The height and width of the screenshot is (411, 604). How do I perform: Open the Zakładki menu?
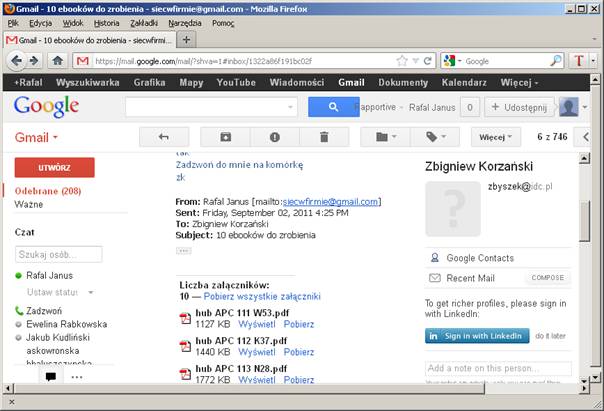tap(144, 23)
